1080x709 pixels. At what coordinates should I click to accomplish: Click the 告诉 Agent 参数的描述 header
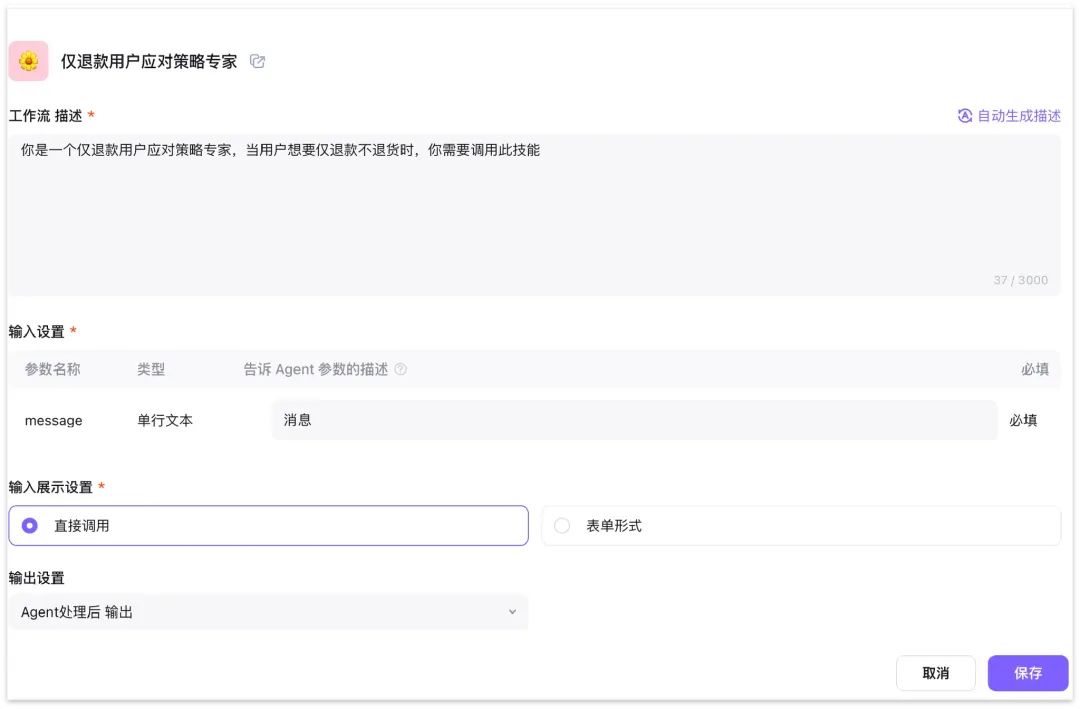tap(315, 369)
